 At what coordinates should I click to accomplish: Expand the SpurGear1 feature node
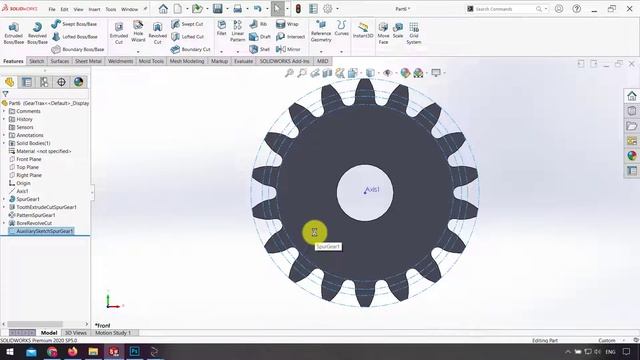(x=4, y=199)
